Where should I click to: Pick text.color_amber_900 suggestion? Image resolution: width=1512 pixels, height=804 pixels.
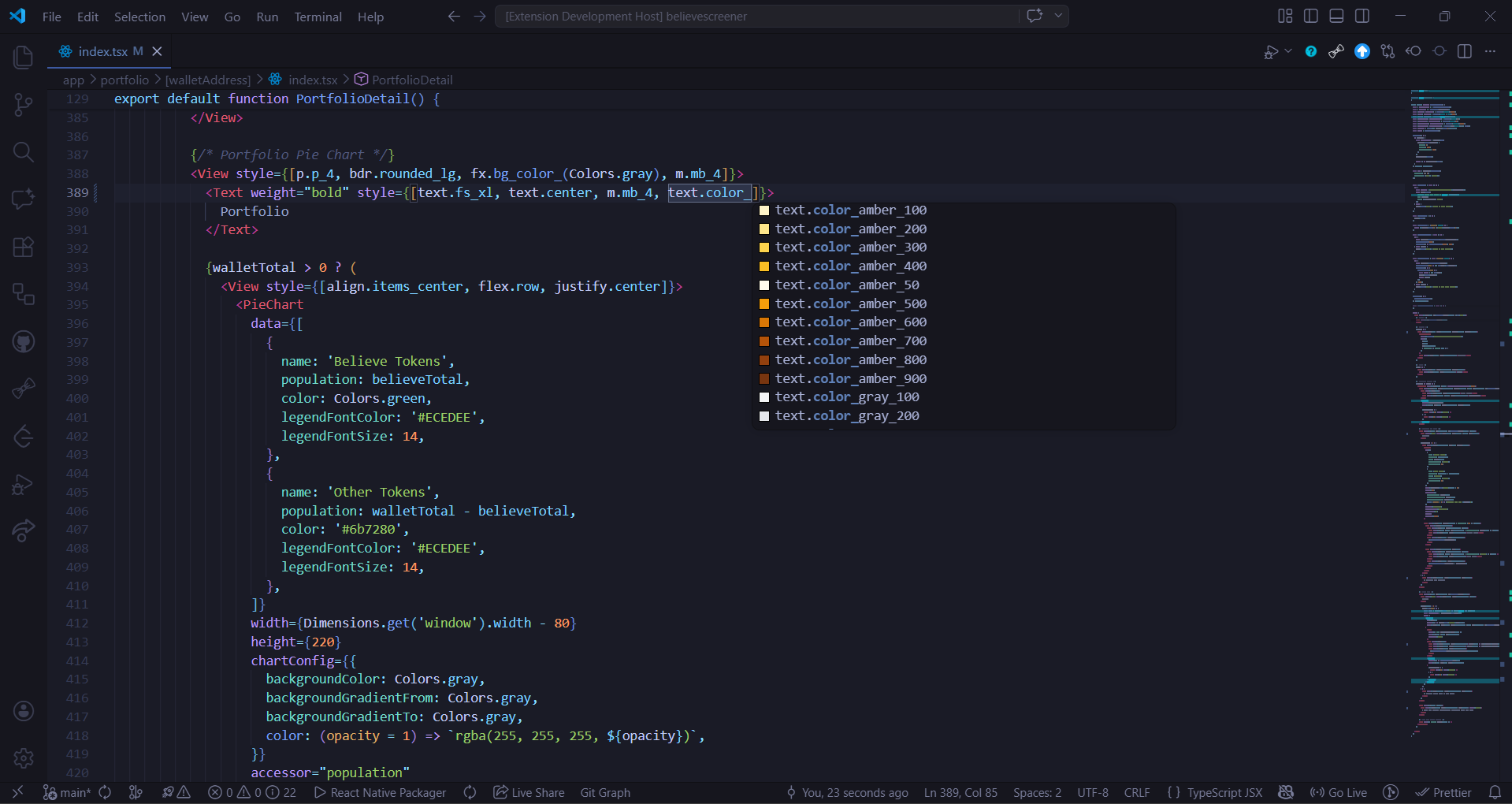(964, 378)
